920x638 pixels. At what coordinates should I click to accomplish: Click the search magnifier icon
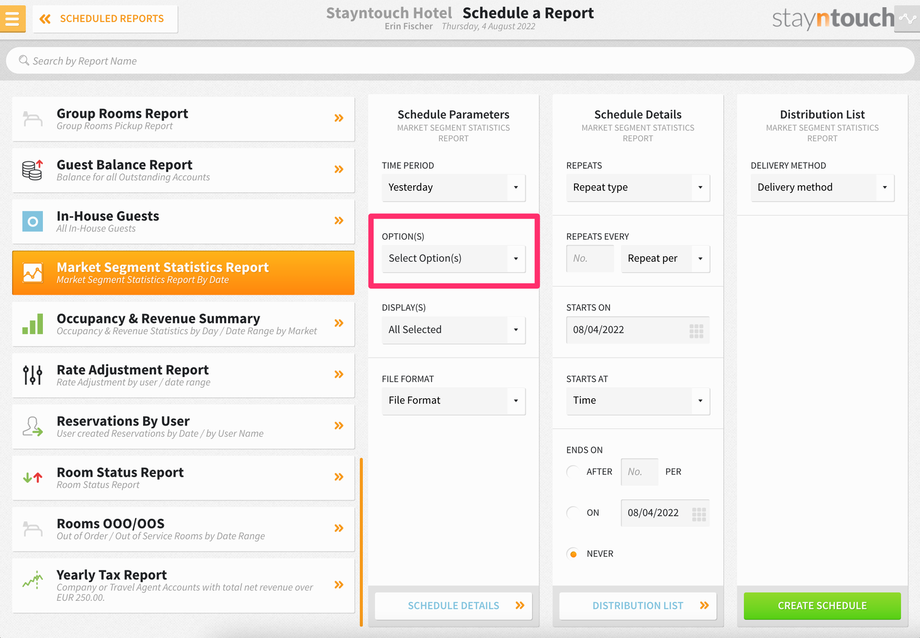23,60
